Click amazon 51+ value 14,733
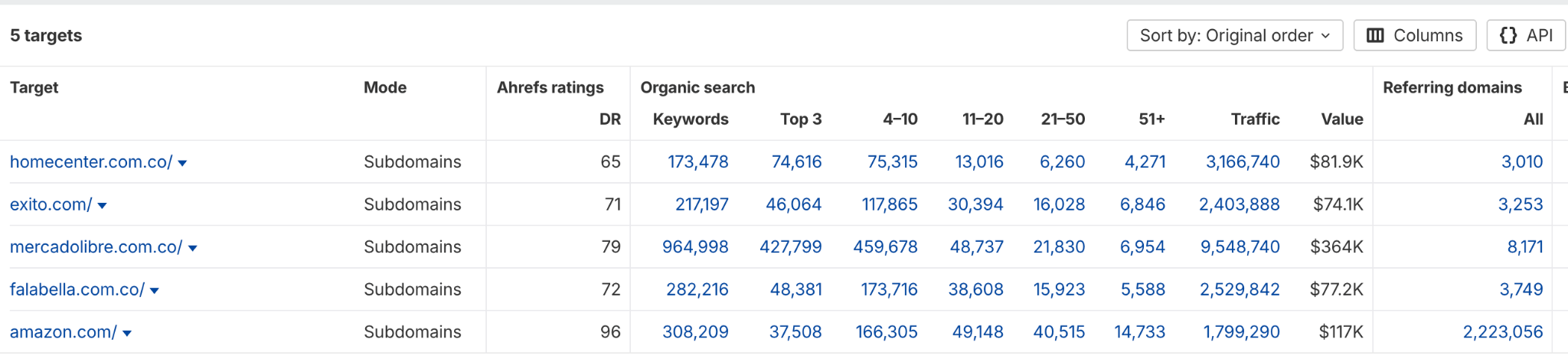 (1139, 331)
